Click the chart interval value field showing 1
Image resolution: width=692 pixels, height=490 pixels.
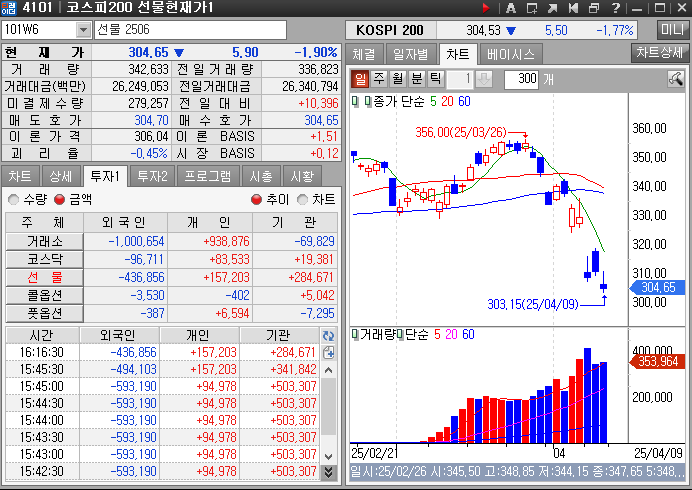pos(460,79)
